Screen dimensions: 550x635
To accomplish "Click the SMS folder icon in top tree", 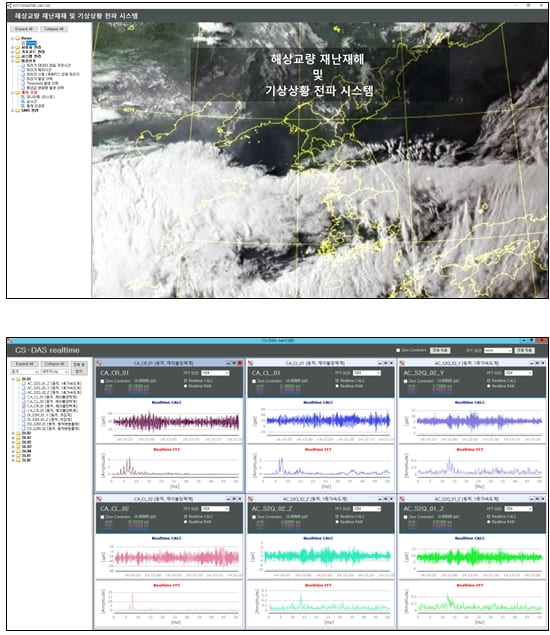I will tap(17, 110).
